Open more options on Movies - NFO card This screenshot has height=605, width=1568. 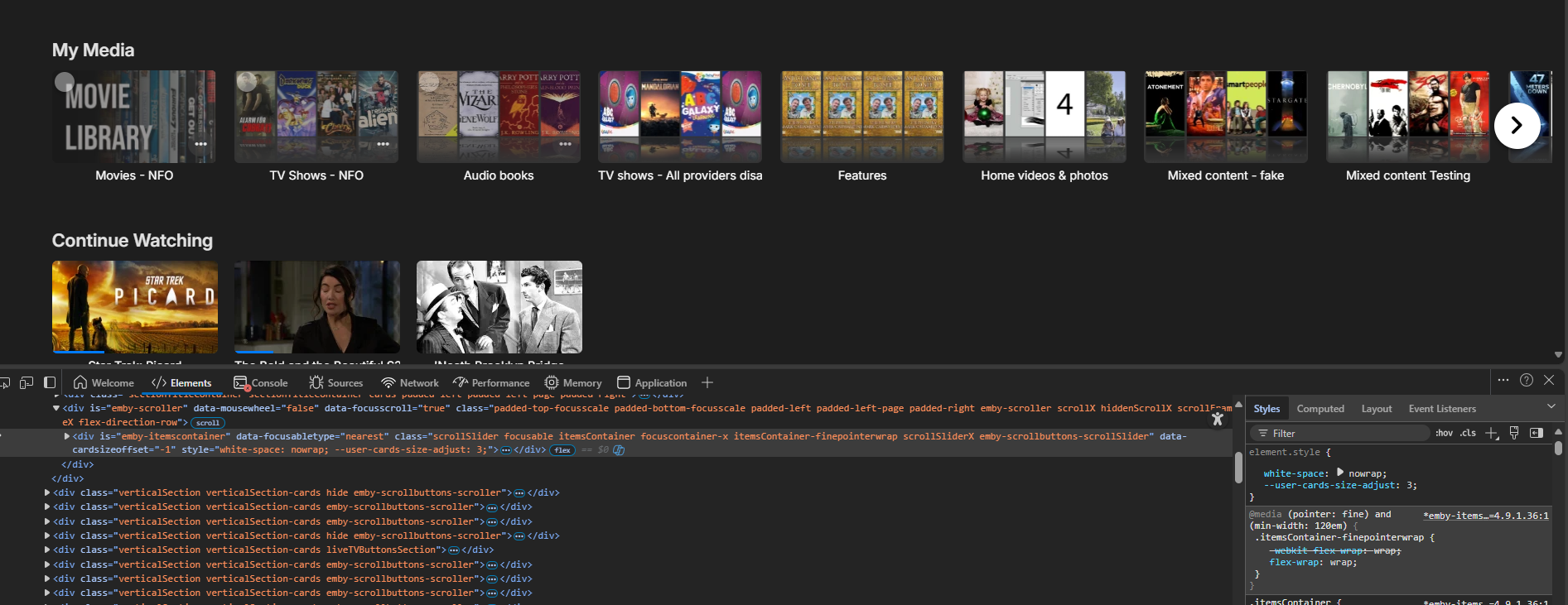point(200,144)
